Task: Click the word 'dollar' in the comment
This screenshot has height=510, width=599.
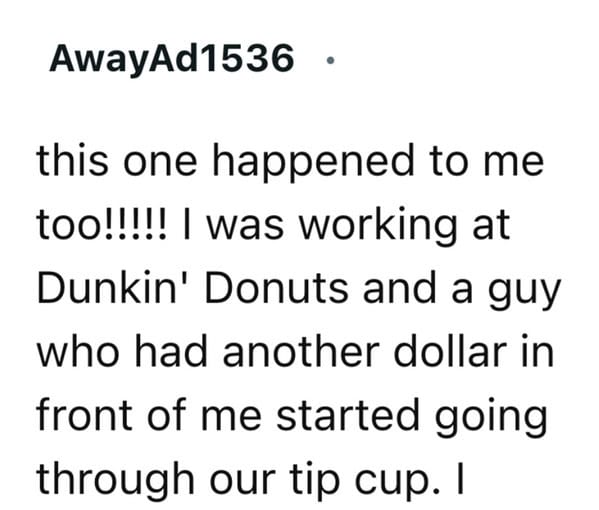Action: (x=450, y=351)
